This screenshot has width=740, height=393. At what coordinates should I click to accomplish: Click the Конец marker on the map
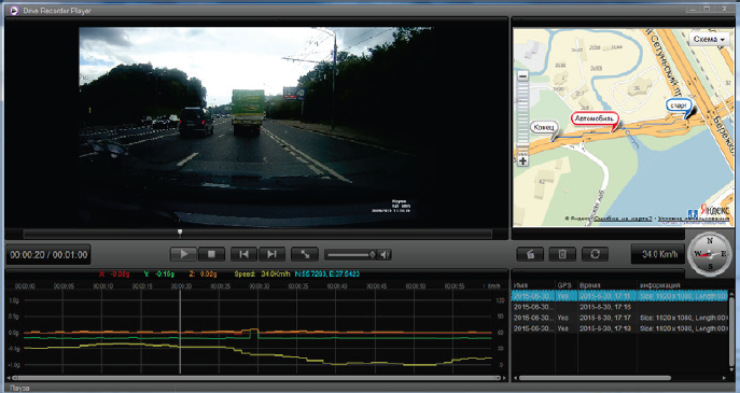click(x=544, y=128)
